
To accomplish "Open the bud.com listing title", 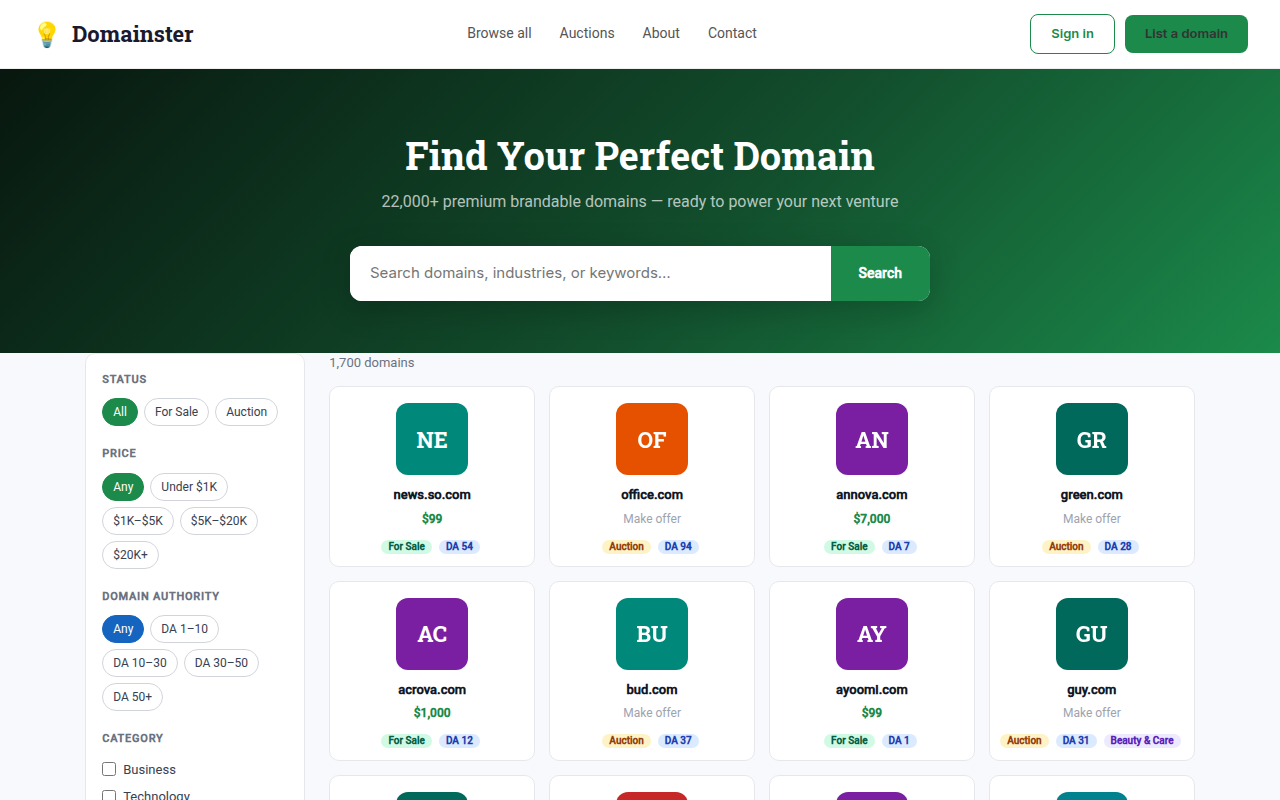I will [x=652, y=690].
